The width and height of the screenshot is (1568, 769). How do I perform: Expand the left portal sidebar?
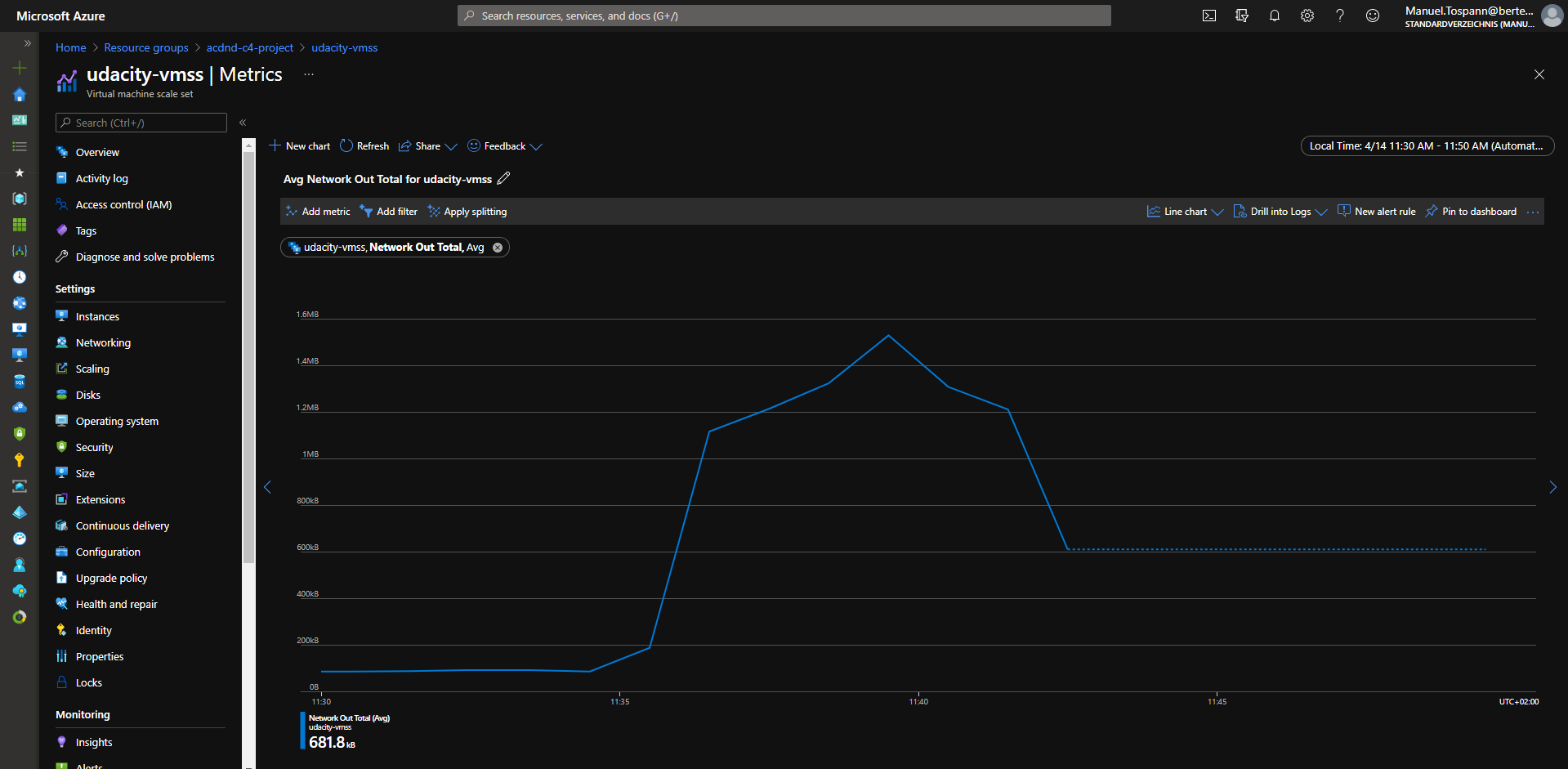27,43
